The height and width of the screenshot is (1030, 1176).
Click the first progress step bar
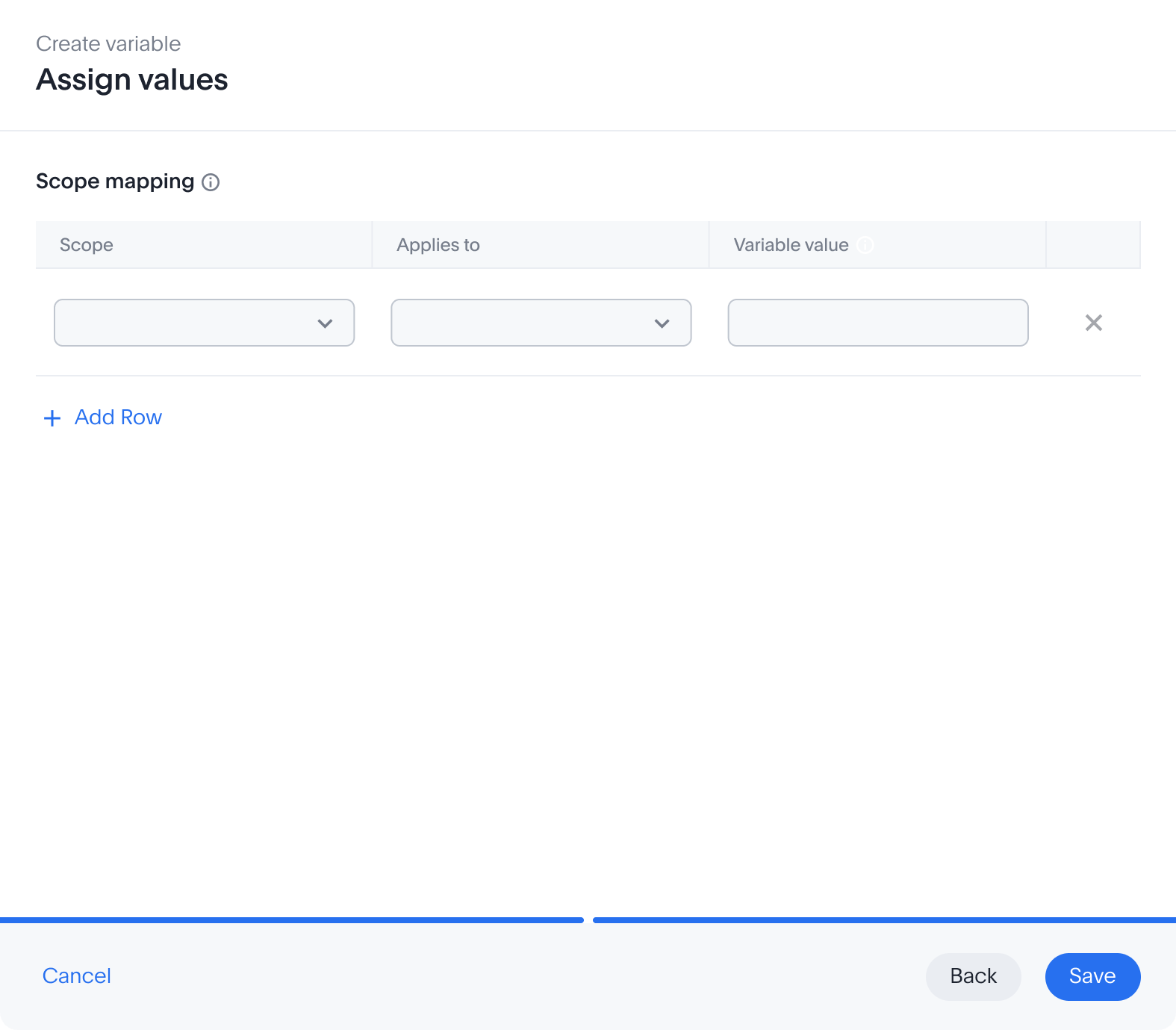[x=292, y=920]
